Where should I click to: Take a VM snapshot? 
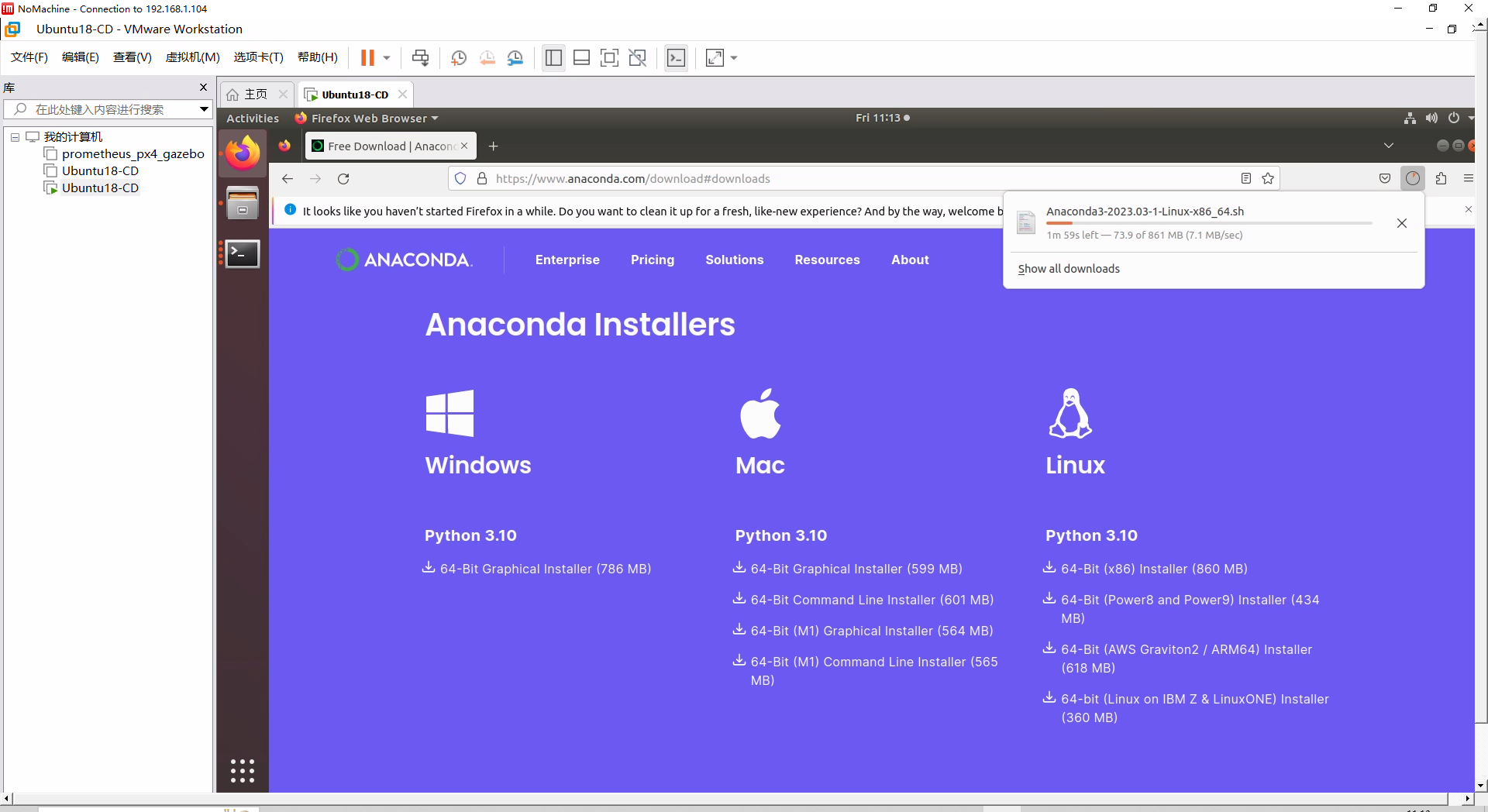pyautogui.click(x=459, y=58)
